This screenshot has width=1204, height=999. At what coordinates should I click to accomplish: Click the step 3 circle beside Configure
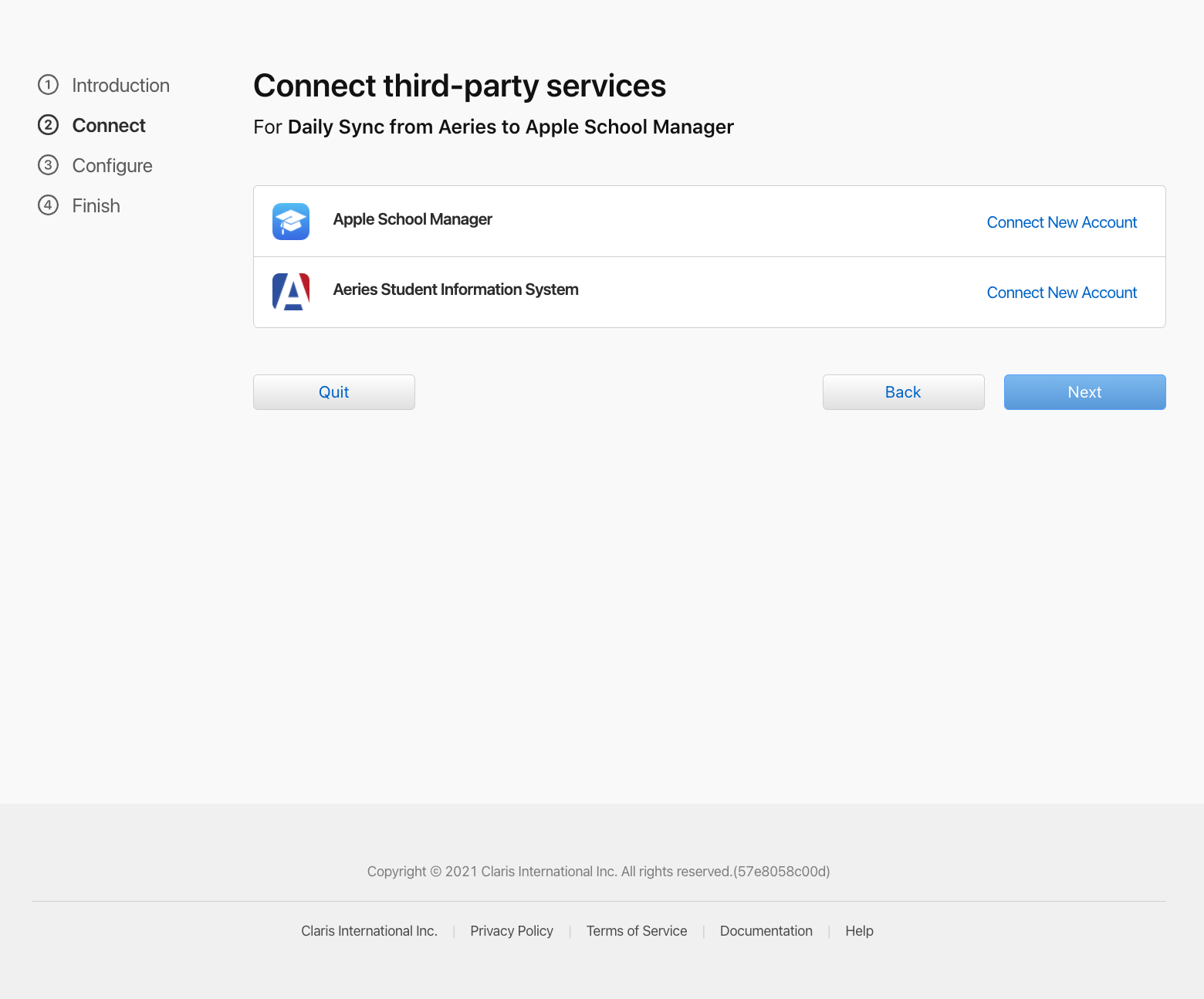[48, 165]
